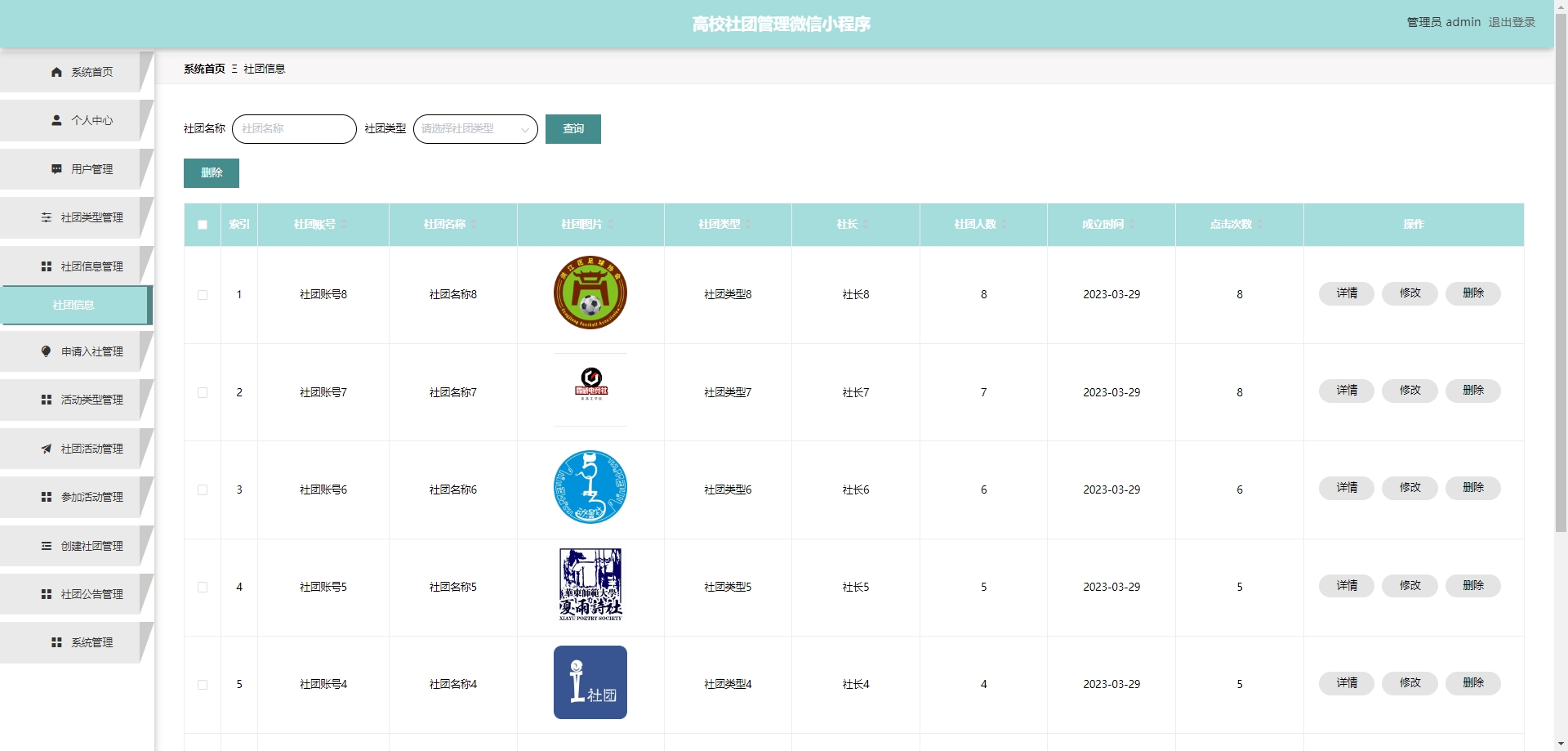Go to 系统首页 via breadcrumb
This screenshot has height=751, width=1568.
coord(204,69)
